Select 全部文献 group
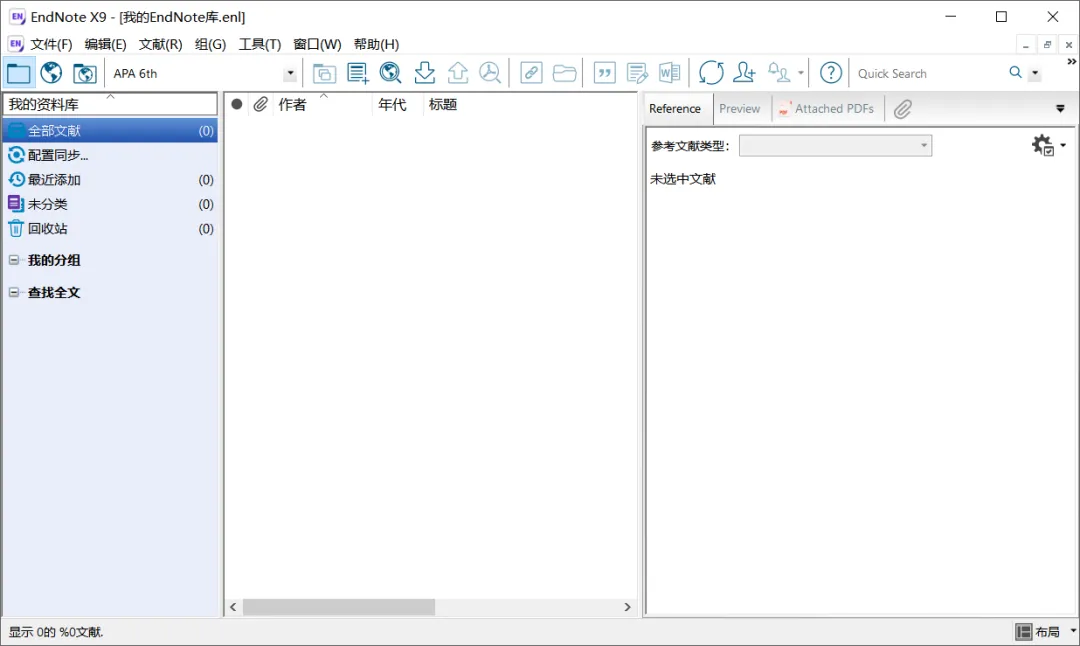This screenshot has height=646, width=1080. click(x=110, y=131)
